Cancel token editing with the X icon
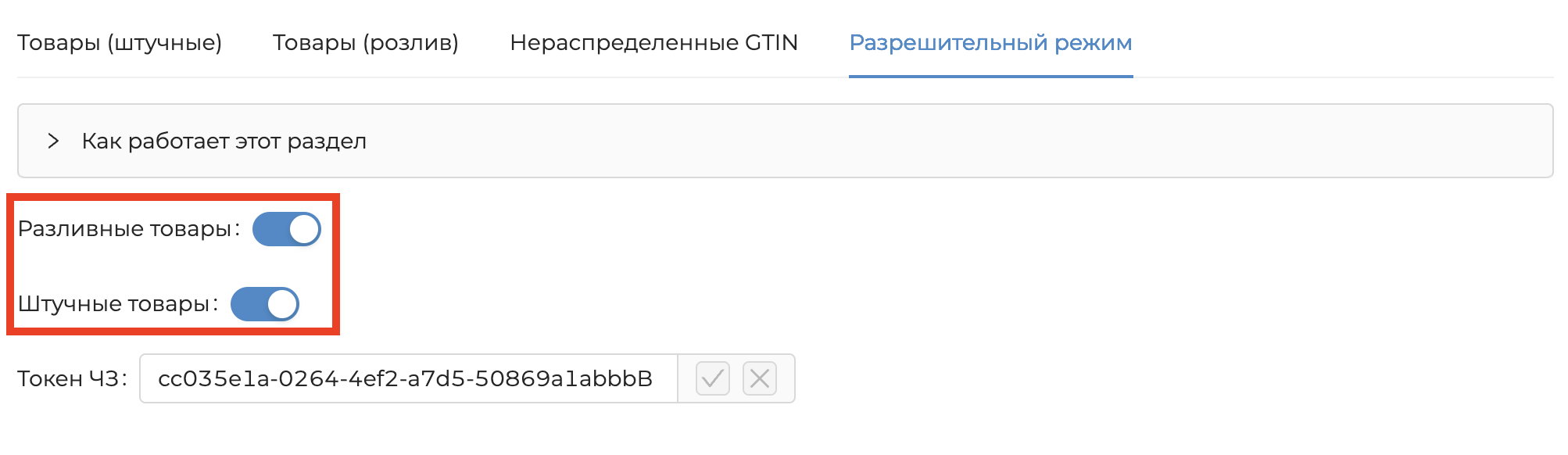 point(759,379)
